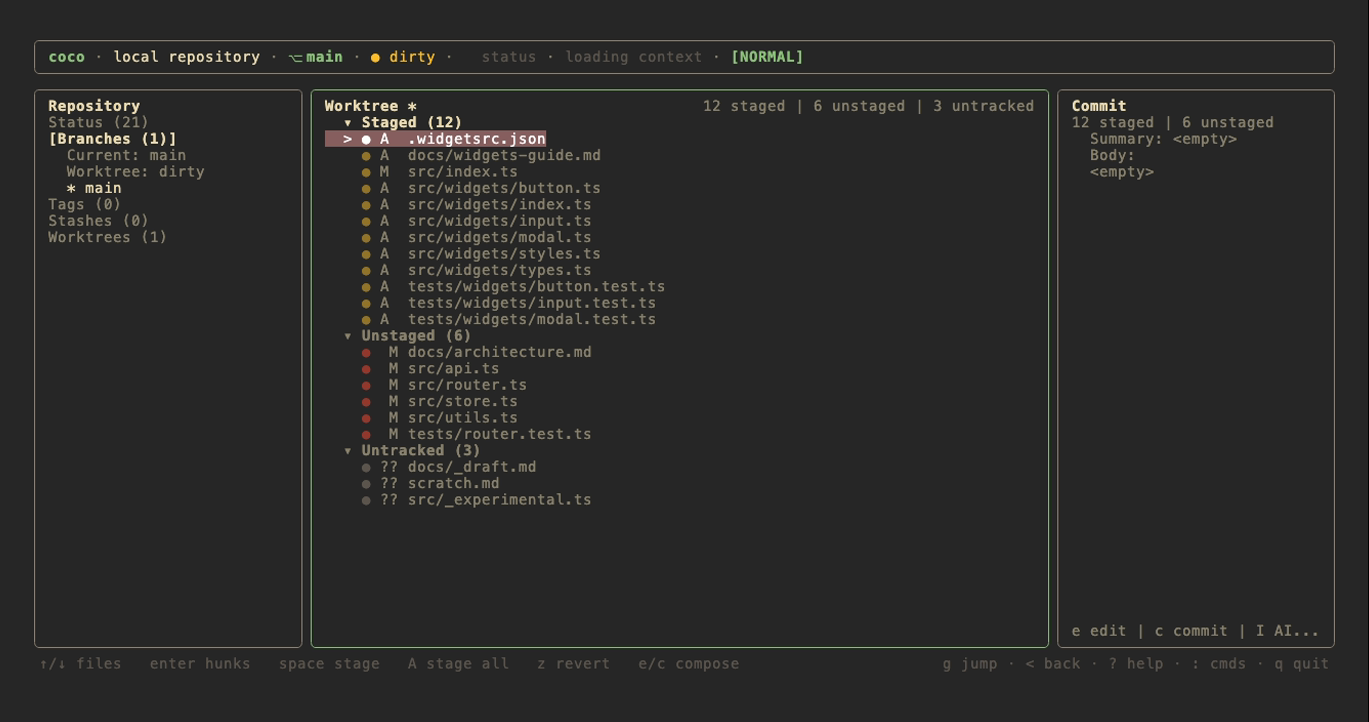The height and width of the screenshot is (722, 1369).
Task: Select the file .widgetsrc.json
Action: point(477,139)
